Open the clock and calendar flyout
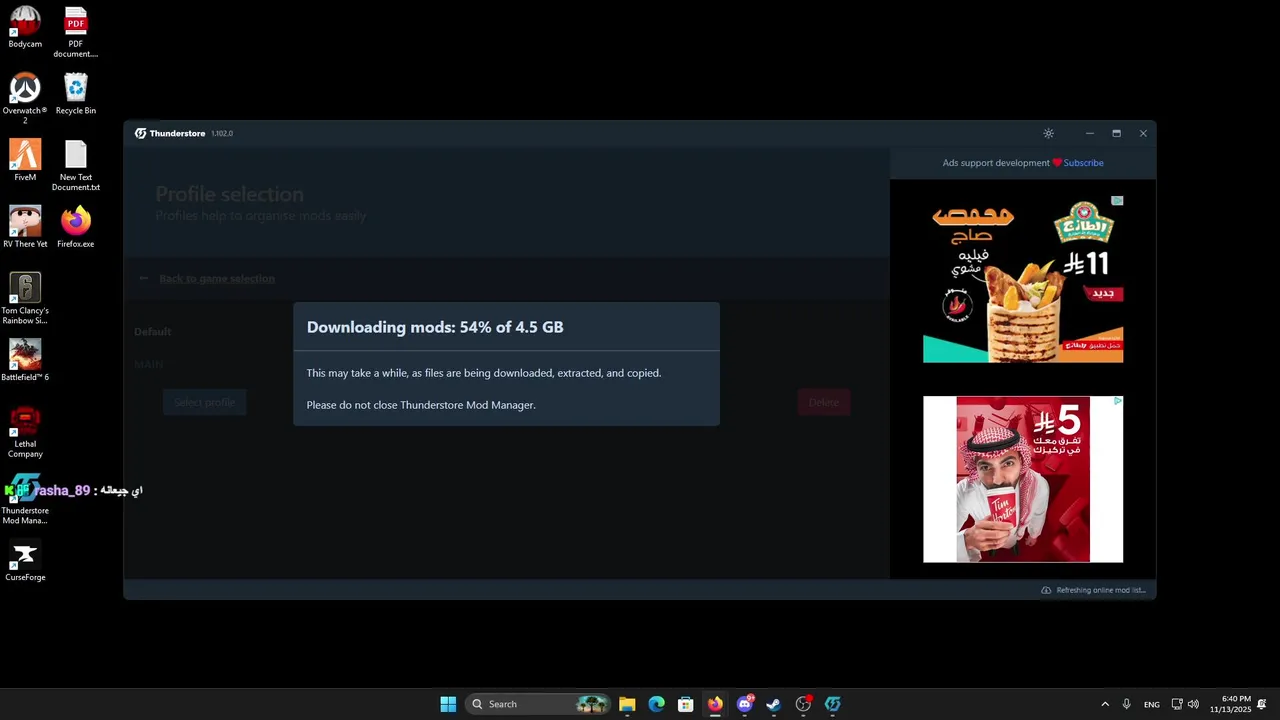The width and height of the screenshot is (1280, 720). [1230, 704]
